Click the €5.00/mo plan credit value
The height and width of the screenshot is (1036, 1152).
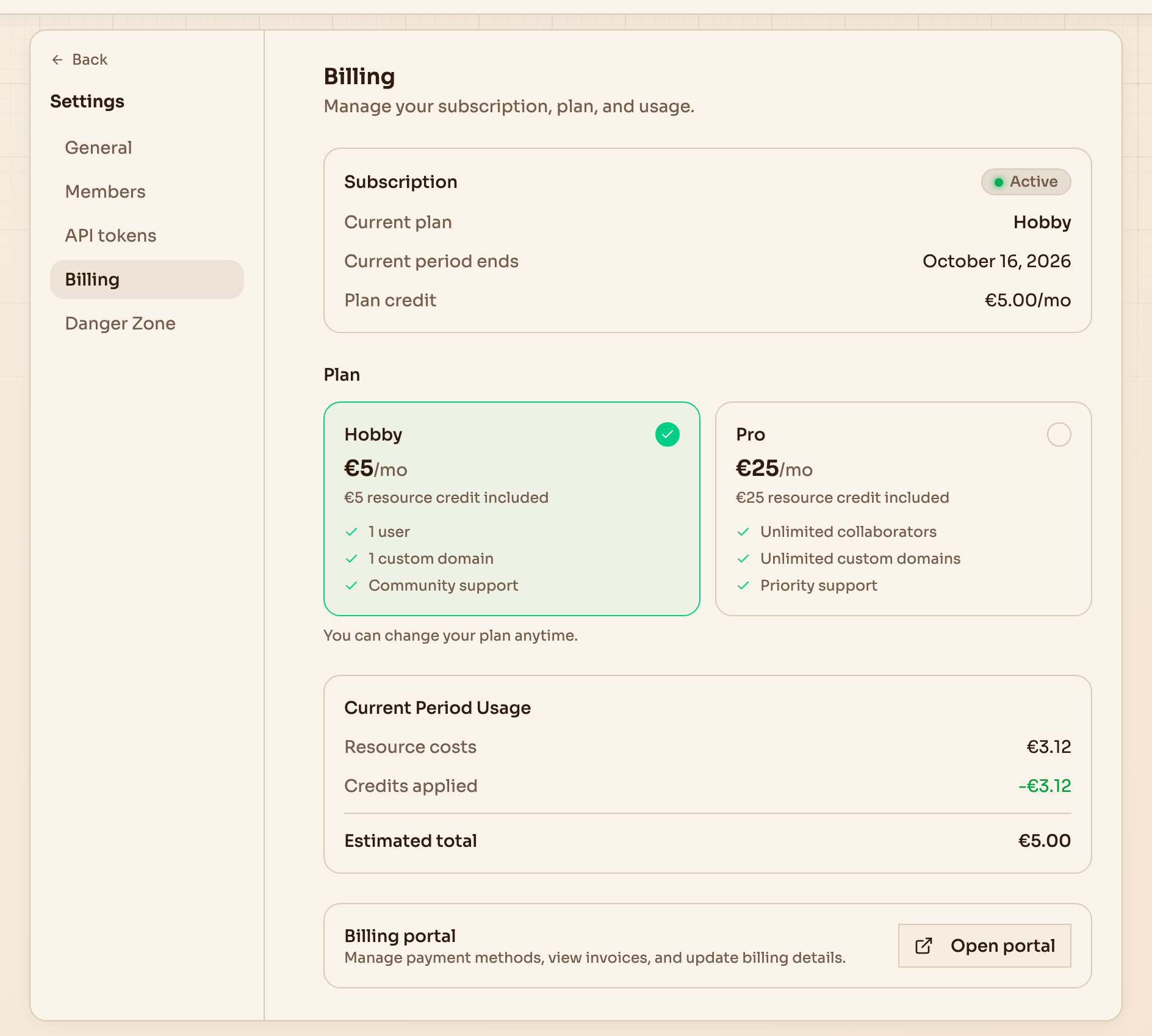pyautogui.click(x=1028, y=300)
